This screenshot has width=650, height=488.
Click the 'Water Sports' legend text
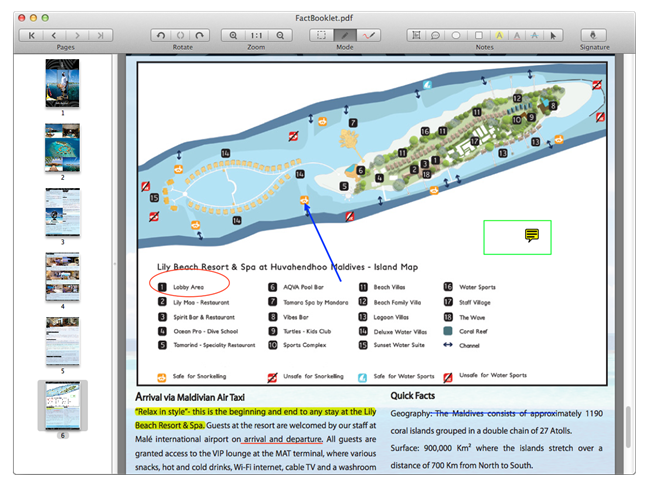click(477, 287)
